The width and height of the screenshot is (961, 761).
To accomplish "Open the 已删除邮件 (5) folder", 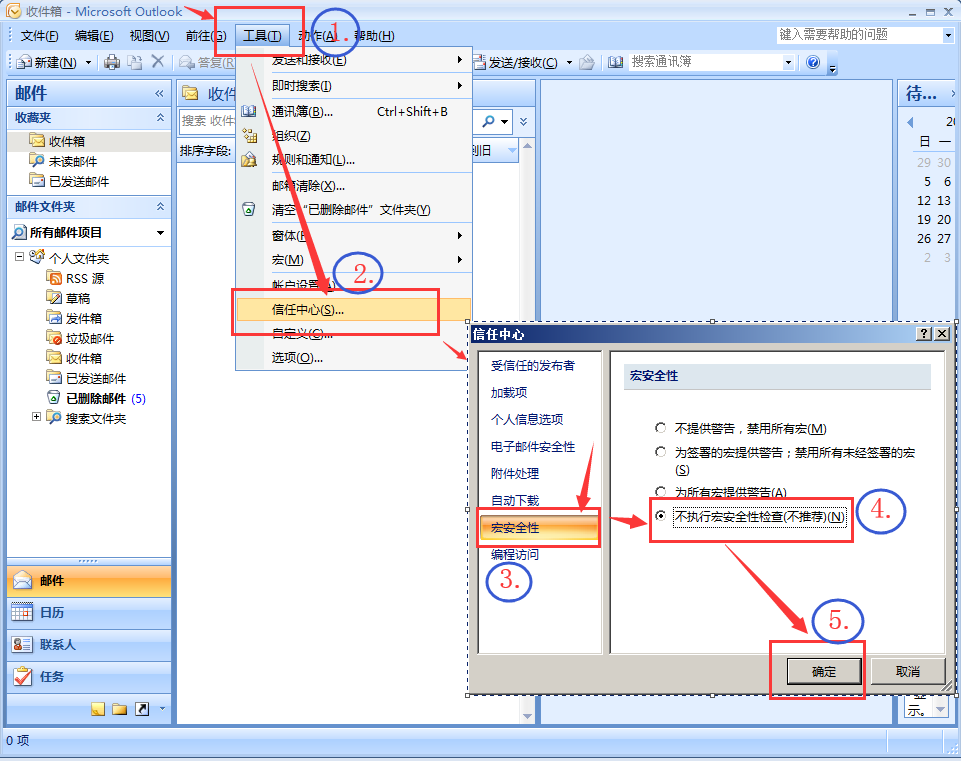I will pyautogui.click(x=105, y=398).
